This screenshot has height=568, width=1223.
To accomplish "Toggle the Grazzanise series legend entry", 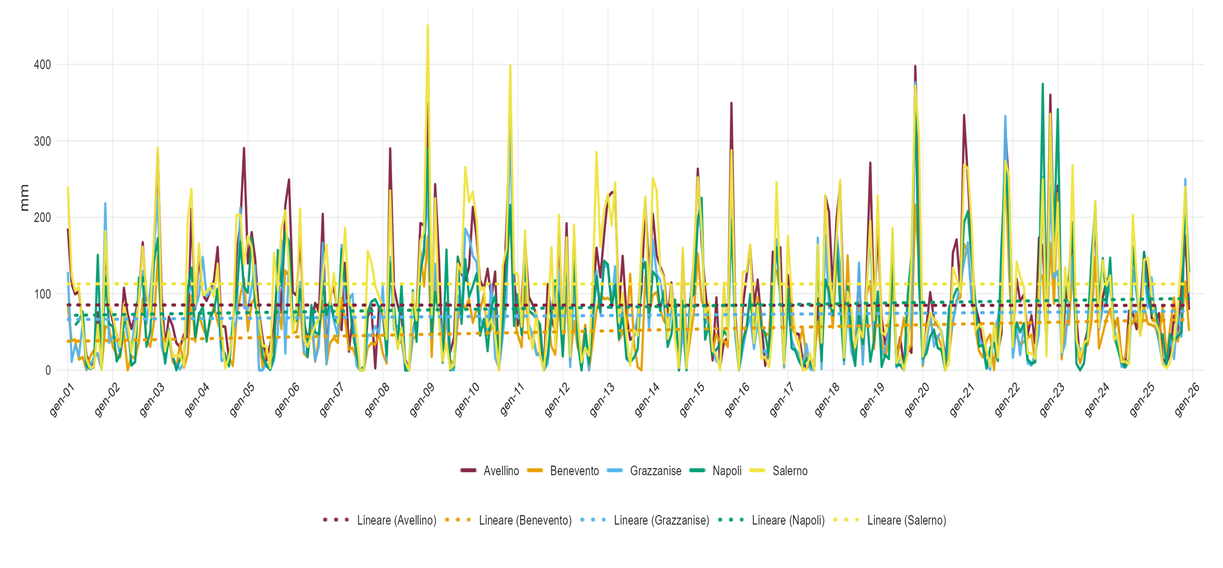I will click(x=645, y=471).
